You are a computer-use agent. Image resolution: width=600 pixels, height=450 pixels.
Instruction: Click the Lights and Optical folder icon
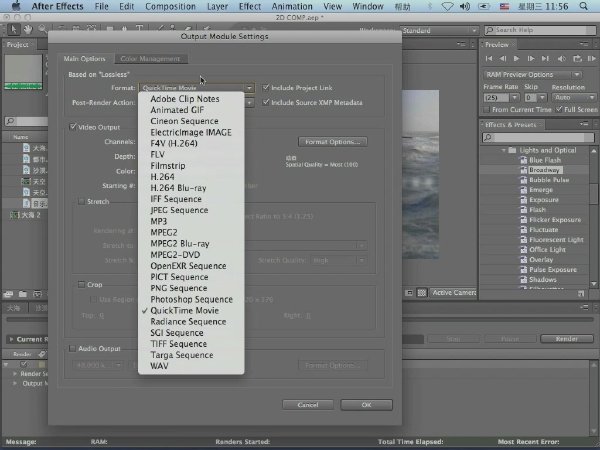pos(512,150)
